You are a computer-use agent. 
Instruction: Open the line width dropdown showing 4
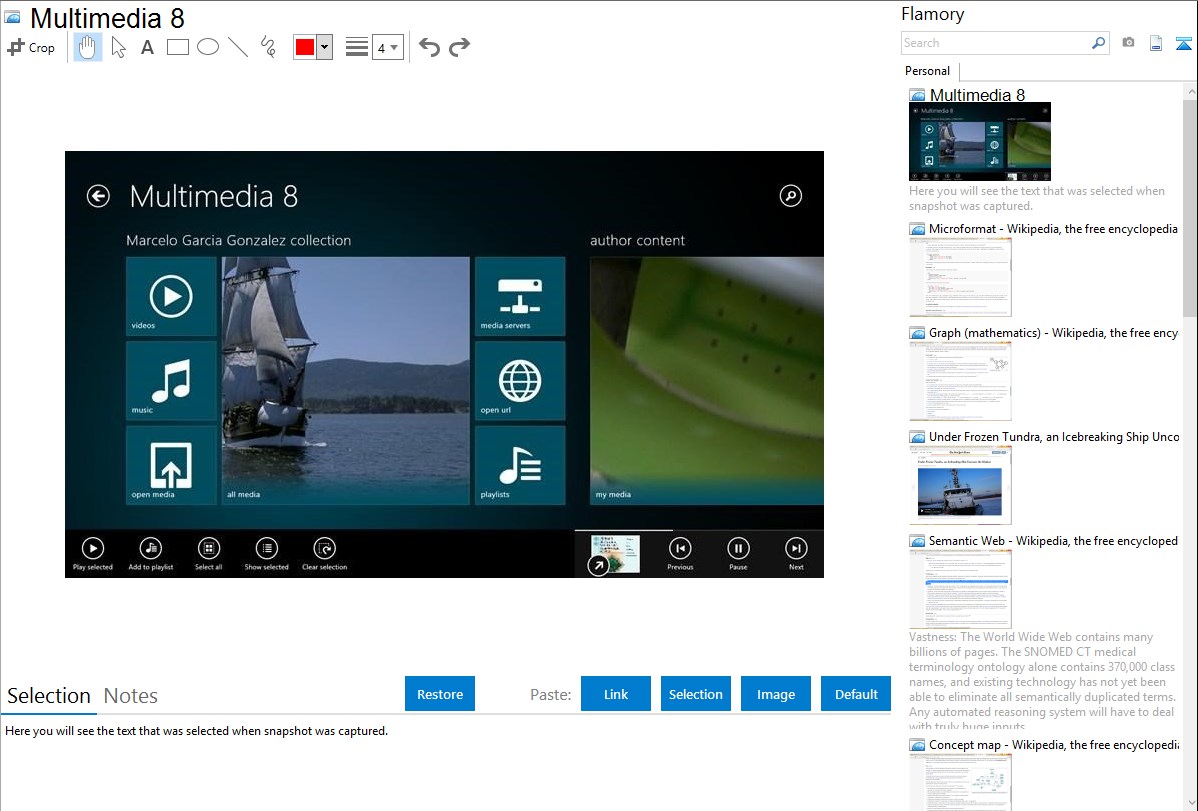pyautogui.click(x=388, y=47)
